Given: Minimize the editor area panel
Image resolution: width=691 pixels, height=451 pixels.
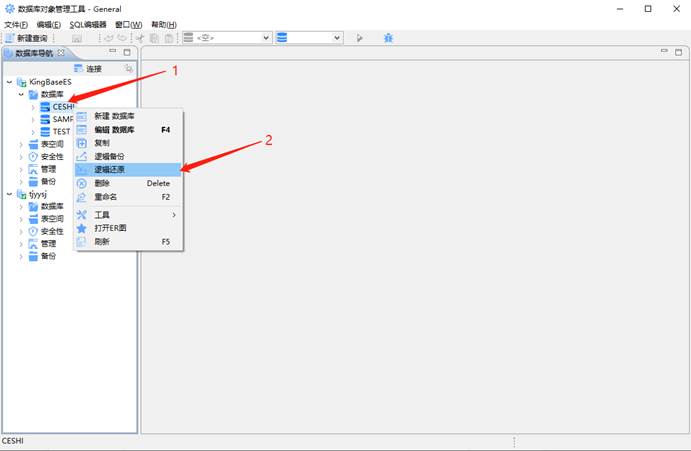Looking at the screenshot, I should coord(664,51).
